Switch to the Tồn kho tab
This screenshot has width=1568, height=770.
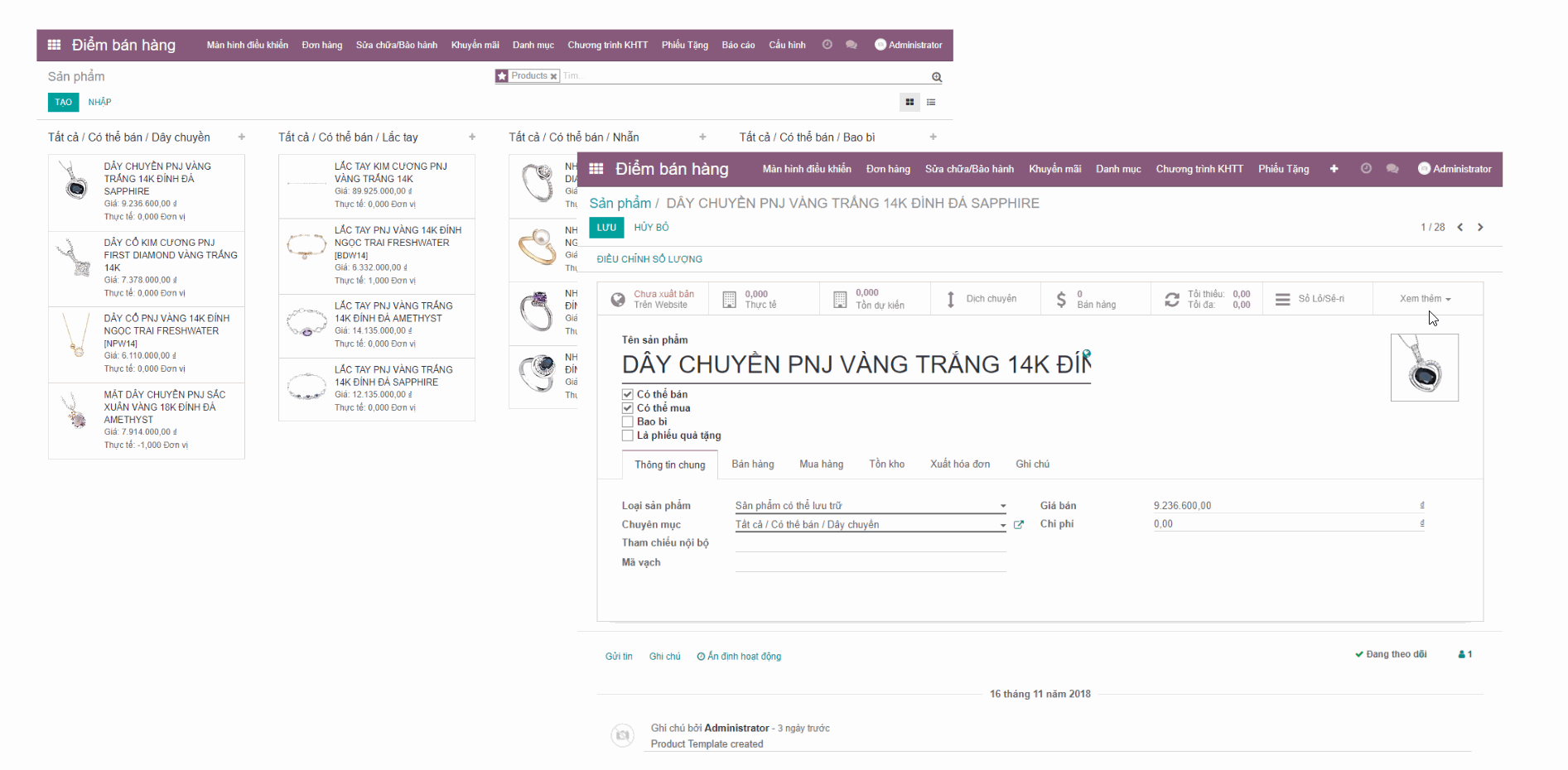886,464
